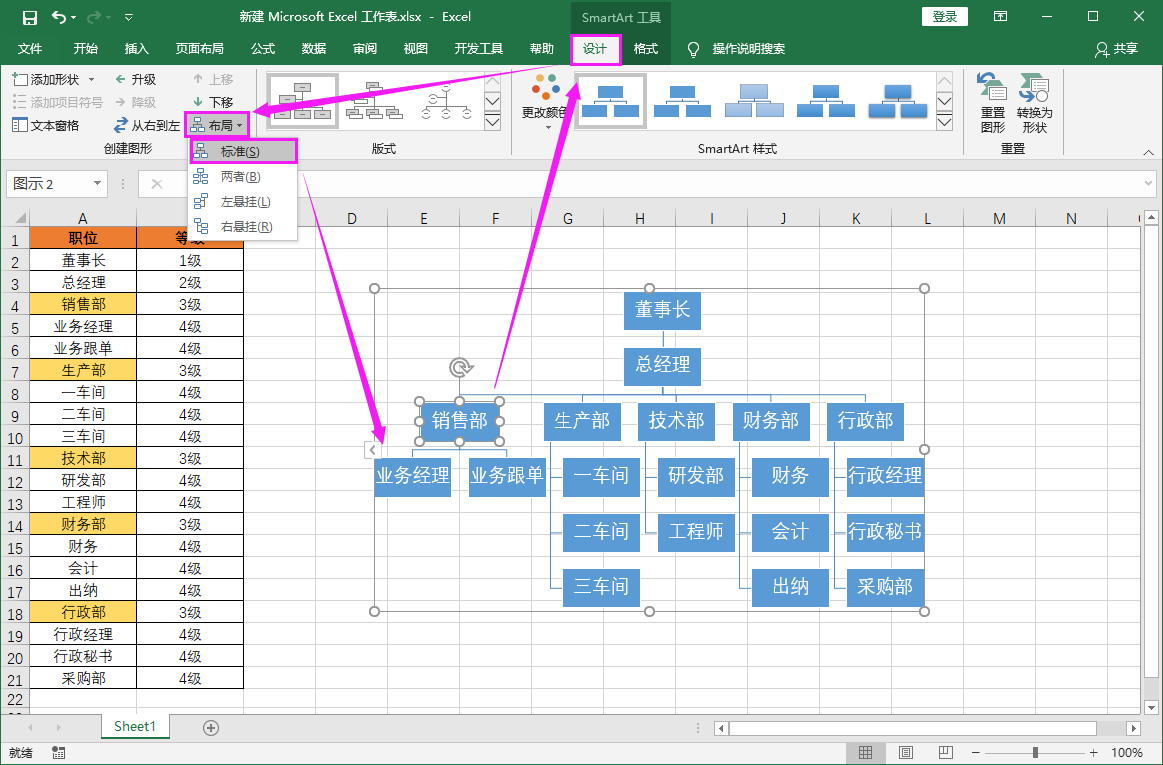Expand the SmartArt 样式 gallery More arrow
Image resolution: width=1163 pixels, height=765 pixels.
[943, 122]
